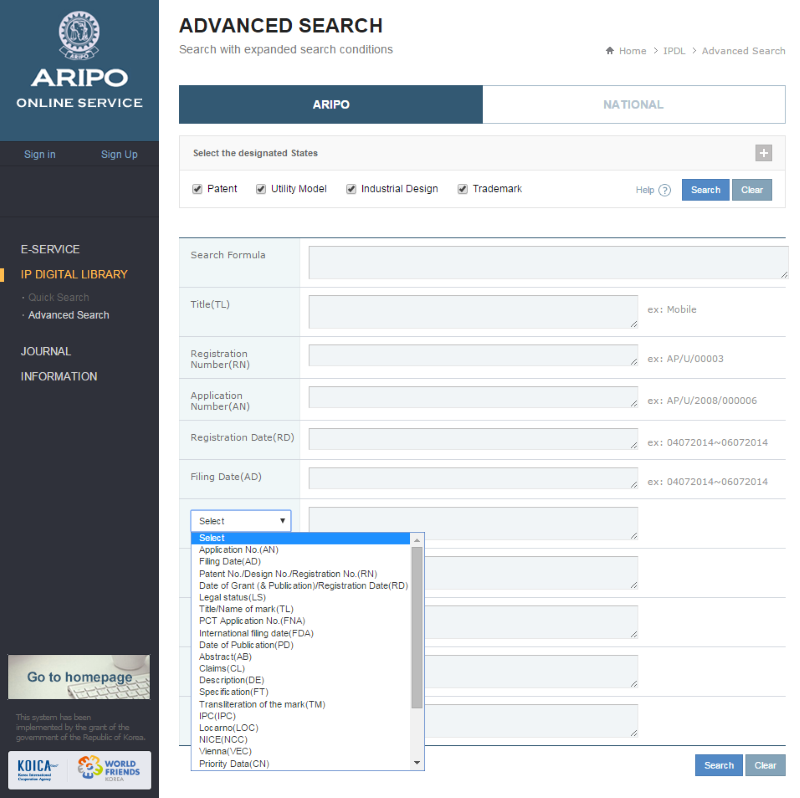Open the World Friends Korea logo

110,771
